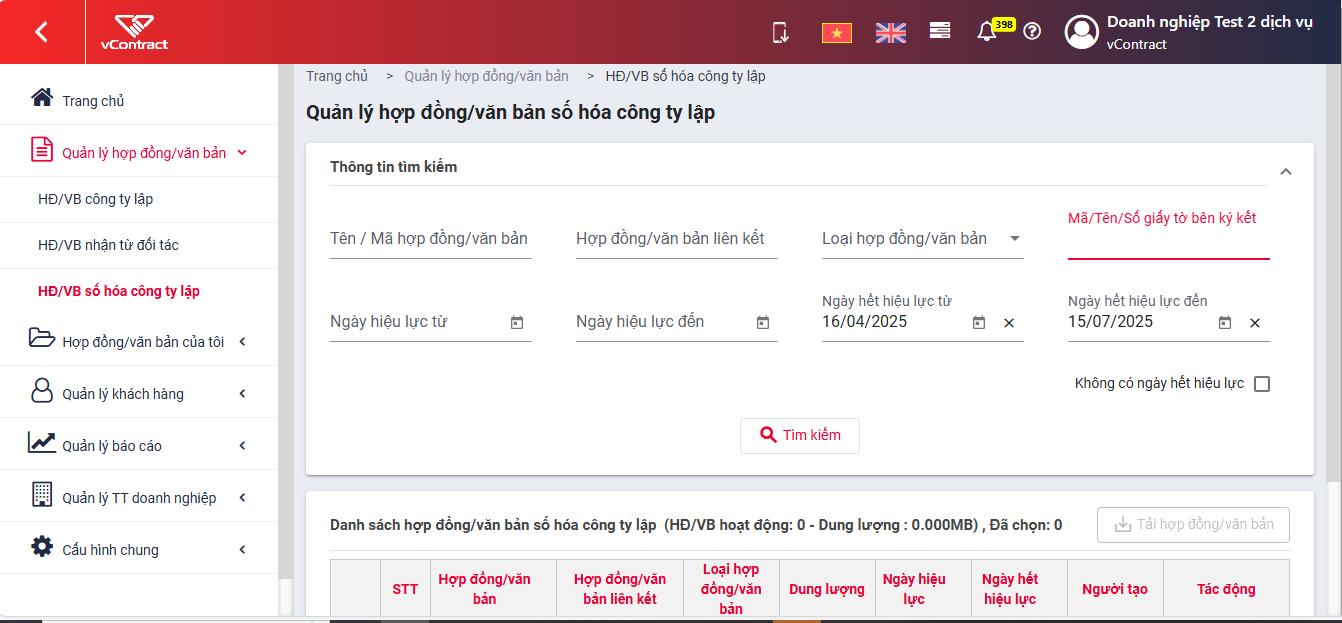Click the Người tạo column header
This screenshot has width=1342, height=623.
pyautogui.click(x=1115, y=589)
